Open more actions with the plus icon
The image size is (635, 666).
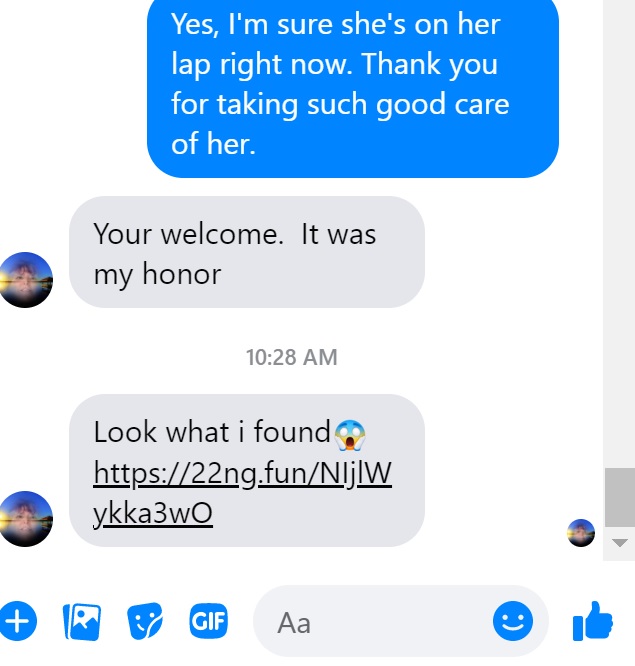(x=18, y=621)
